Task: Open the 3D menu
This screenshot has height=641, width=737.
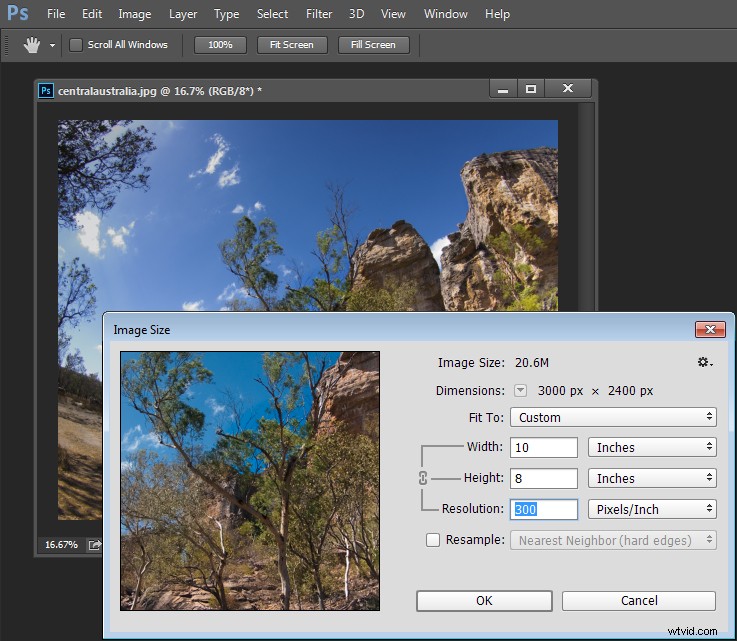Action: pyautogui.click(x=356, y=14)
